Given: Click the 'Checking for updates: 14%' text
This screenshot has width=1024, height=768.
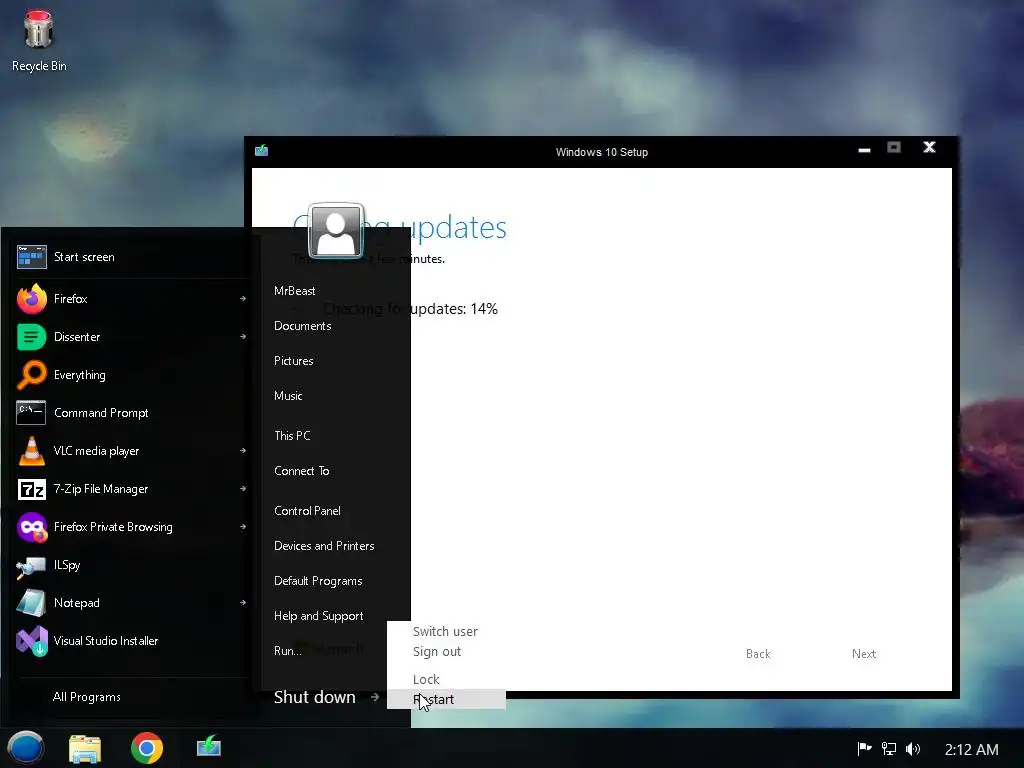Looking at the screenshot, I should coord(410,309).
